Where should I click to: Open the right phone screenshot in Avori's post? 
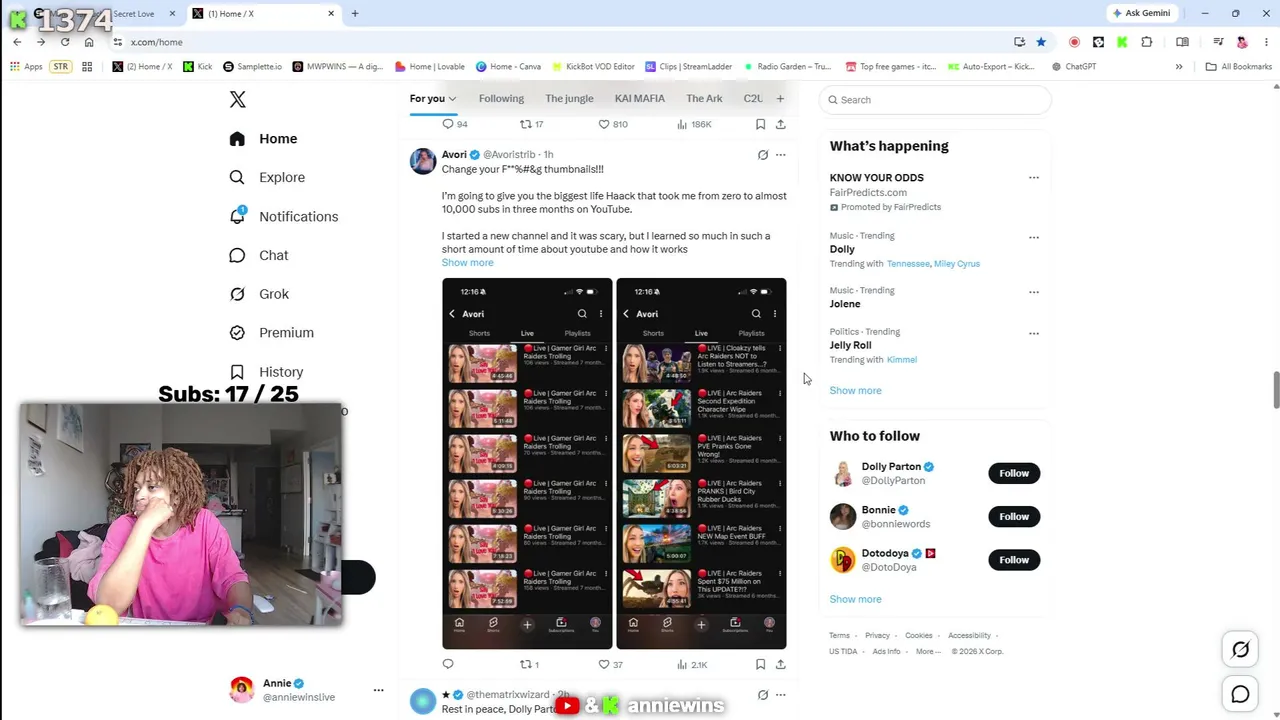(701, 463)
